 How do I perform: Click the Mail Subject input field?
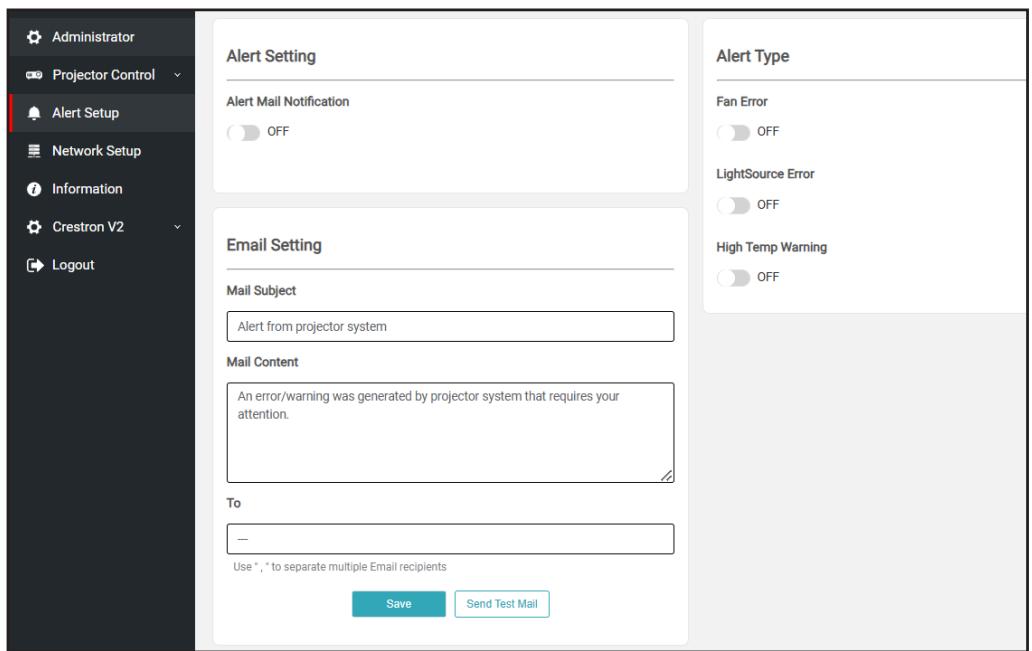pyautogui.click(x=450, y=326)
